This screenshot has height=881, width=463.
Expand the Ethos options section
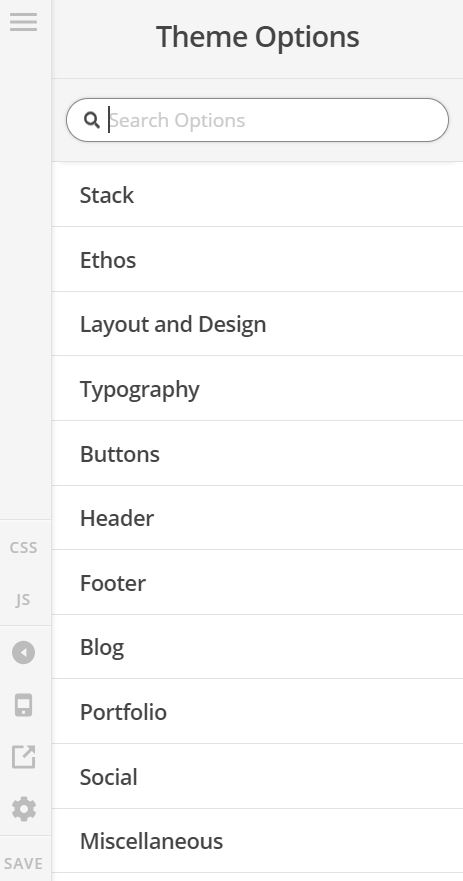(257, 260)
